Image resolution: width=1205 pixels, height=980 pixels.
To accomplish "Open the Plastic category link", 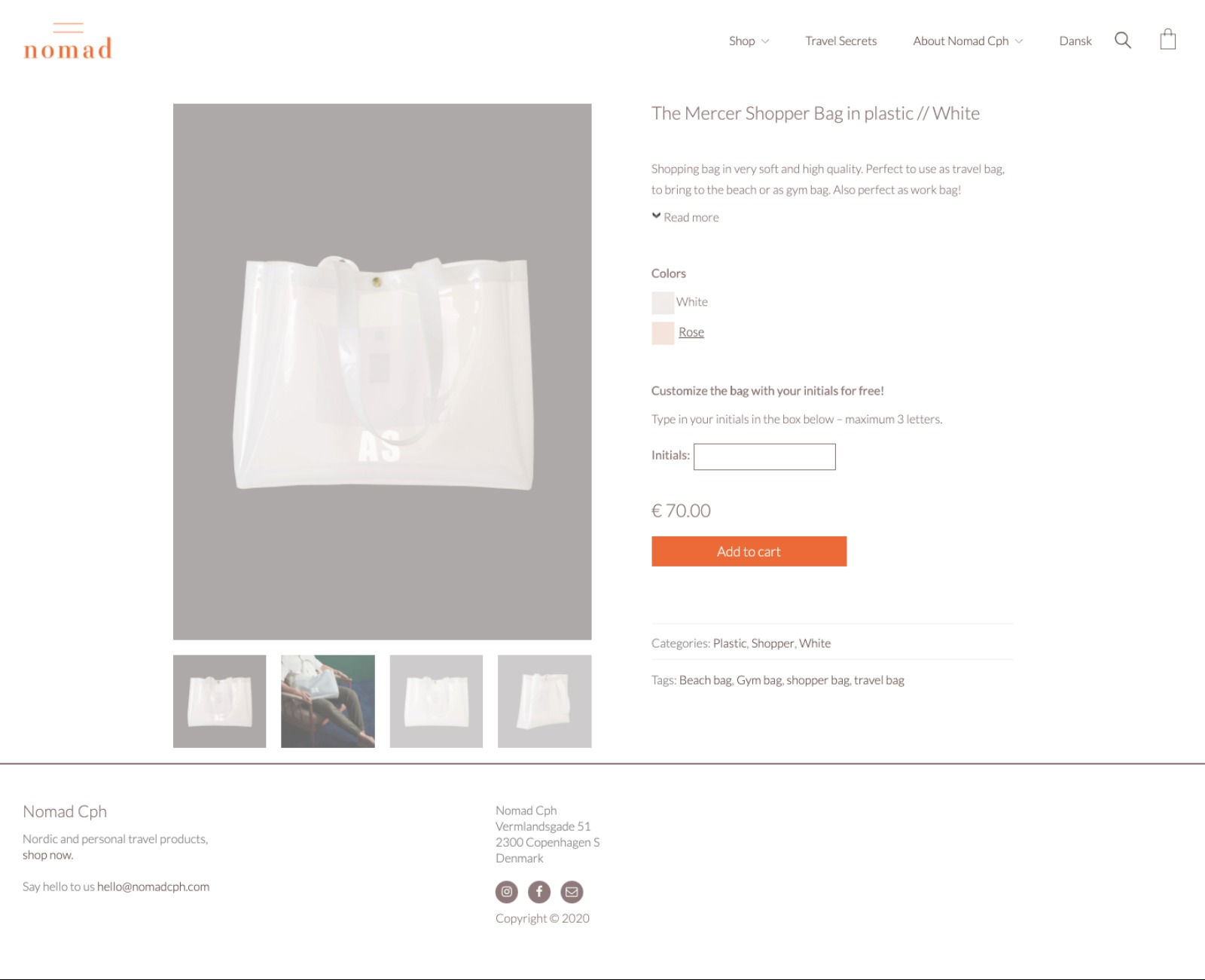I will point(729,643).
